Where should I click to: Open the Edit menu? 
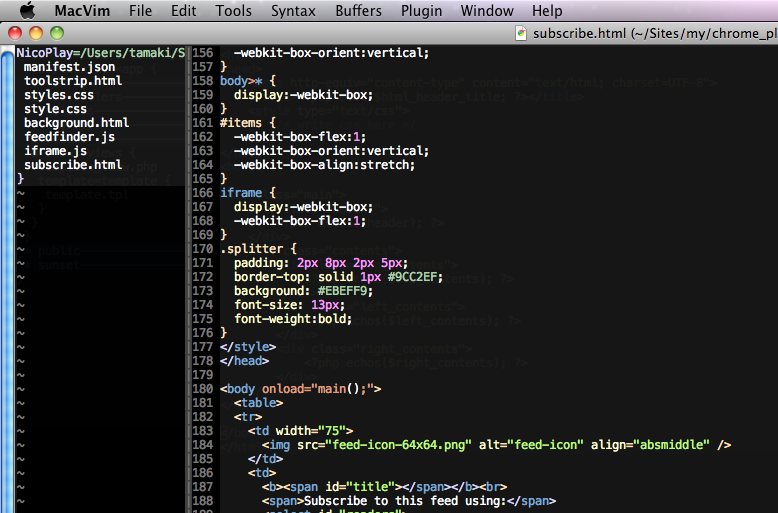click(x=184, y=10)
